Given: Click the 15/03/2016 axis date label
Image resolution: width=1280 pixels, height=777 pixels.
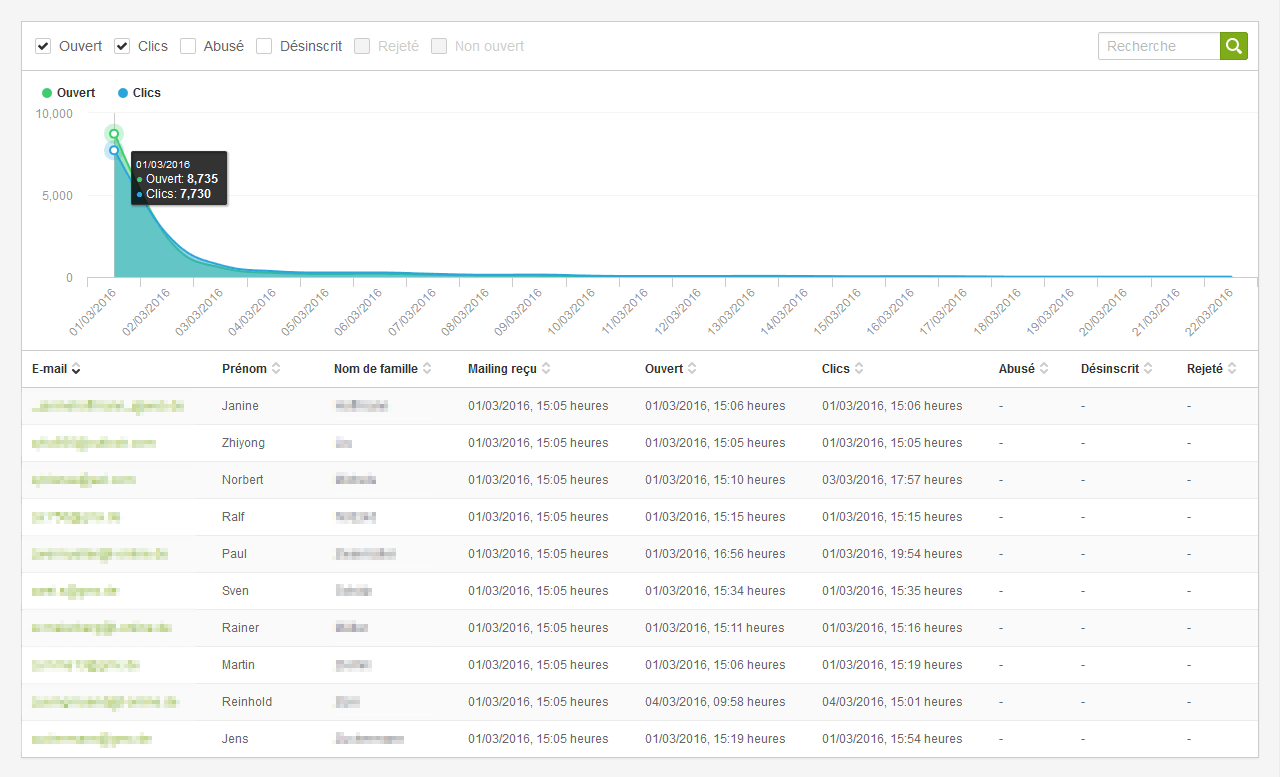Looking at the screenshot, I should pyautogui.click(x=836, y=312).
